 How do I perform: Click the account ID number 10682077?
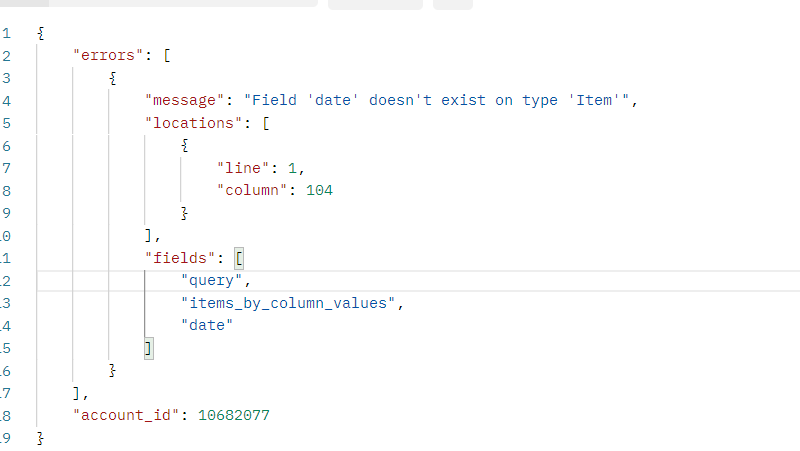click(x=233, y=415)
